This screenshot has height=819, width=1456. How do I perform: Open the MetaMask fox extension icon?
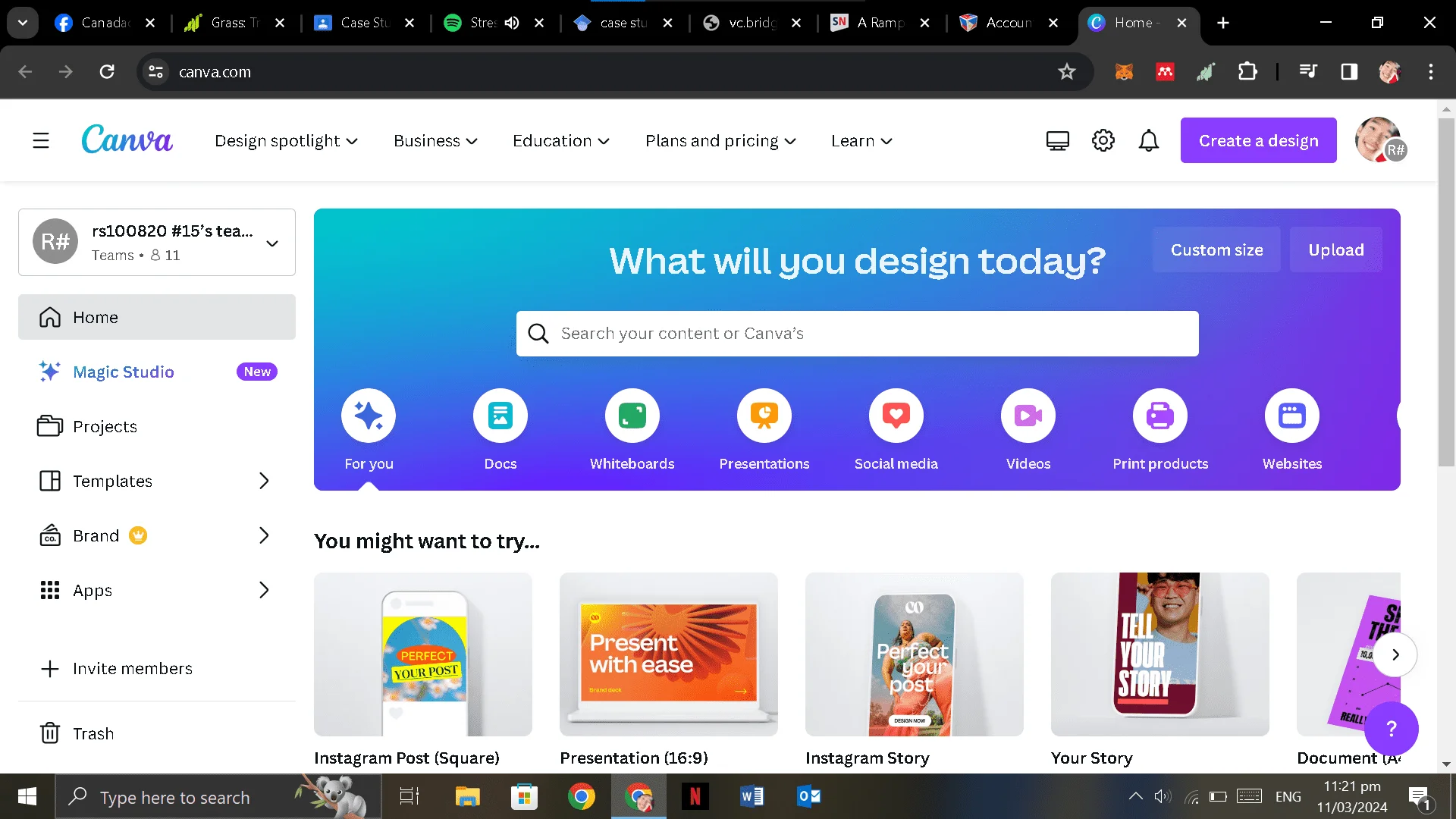[1124, 72]
